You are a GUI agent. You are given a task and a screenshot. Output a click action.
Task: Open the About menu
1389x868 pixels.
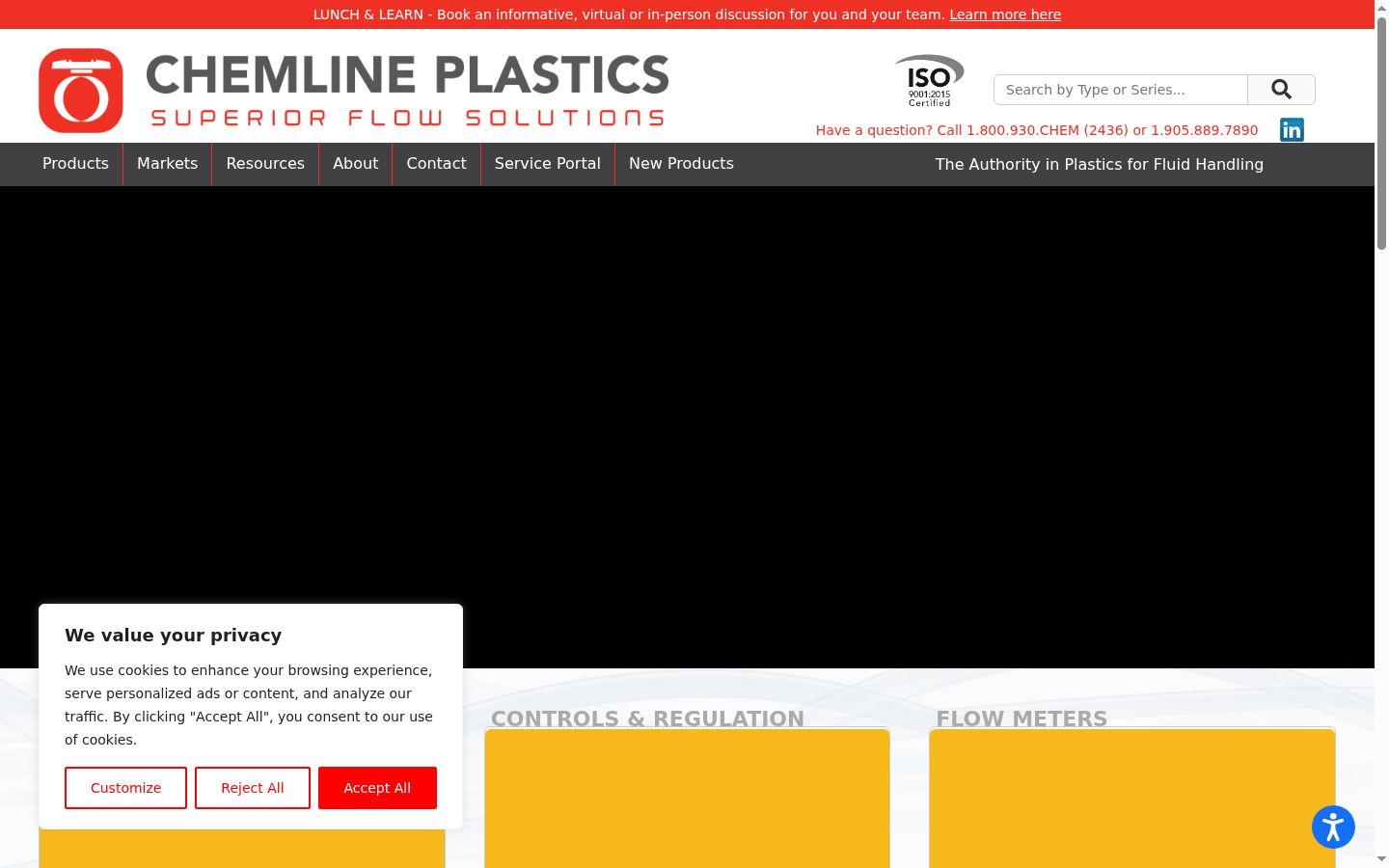pyautogui.click(x=355, y=164)
